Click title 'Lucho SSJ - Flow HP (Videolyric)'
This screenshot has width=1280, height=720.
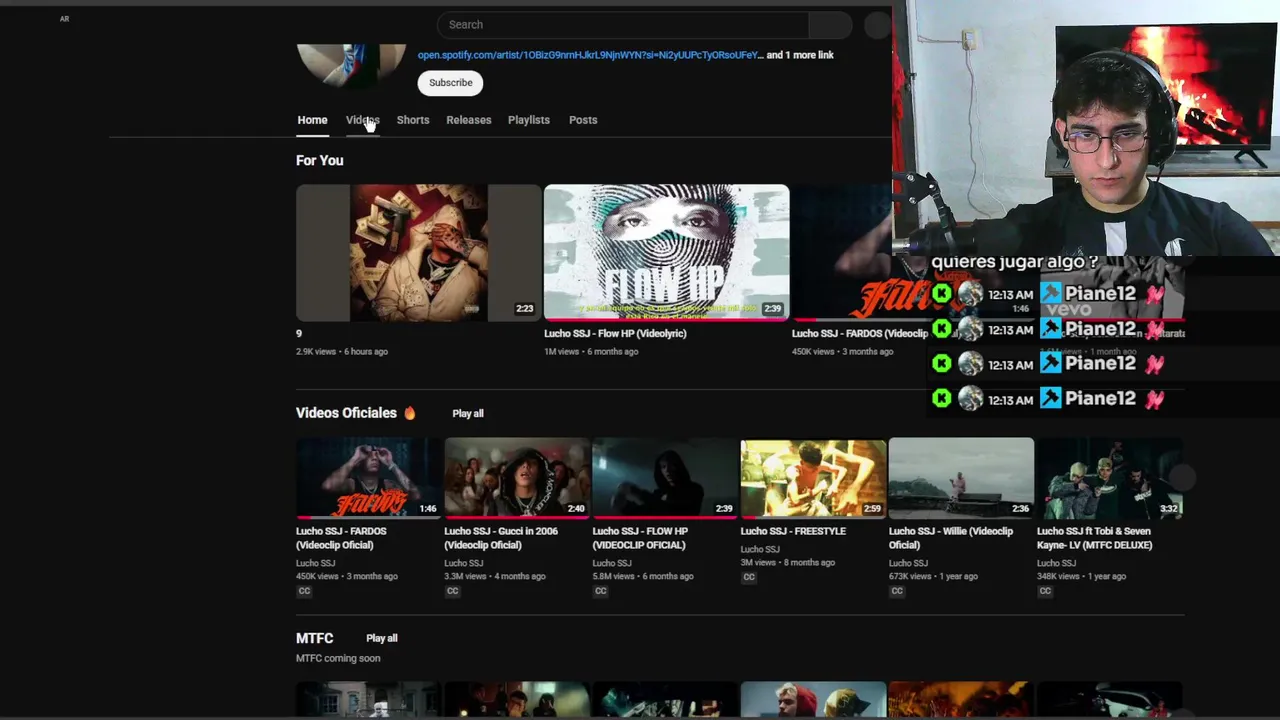[x=615, y=334]
